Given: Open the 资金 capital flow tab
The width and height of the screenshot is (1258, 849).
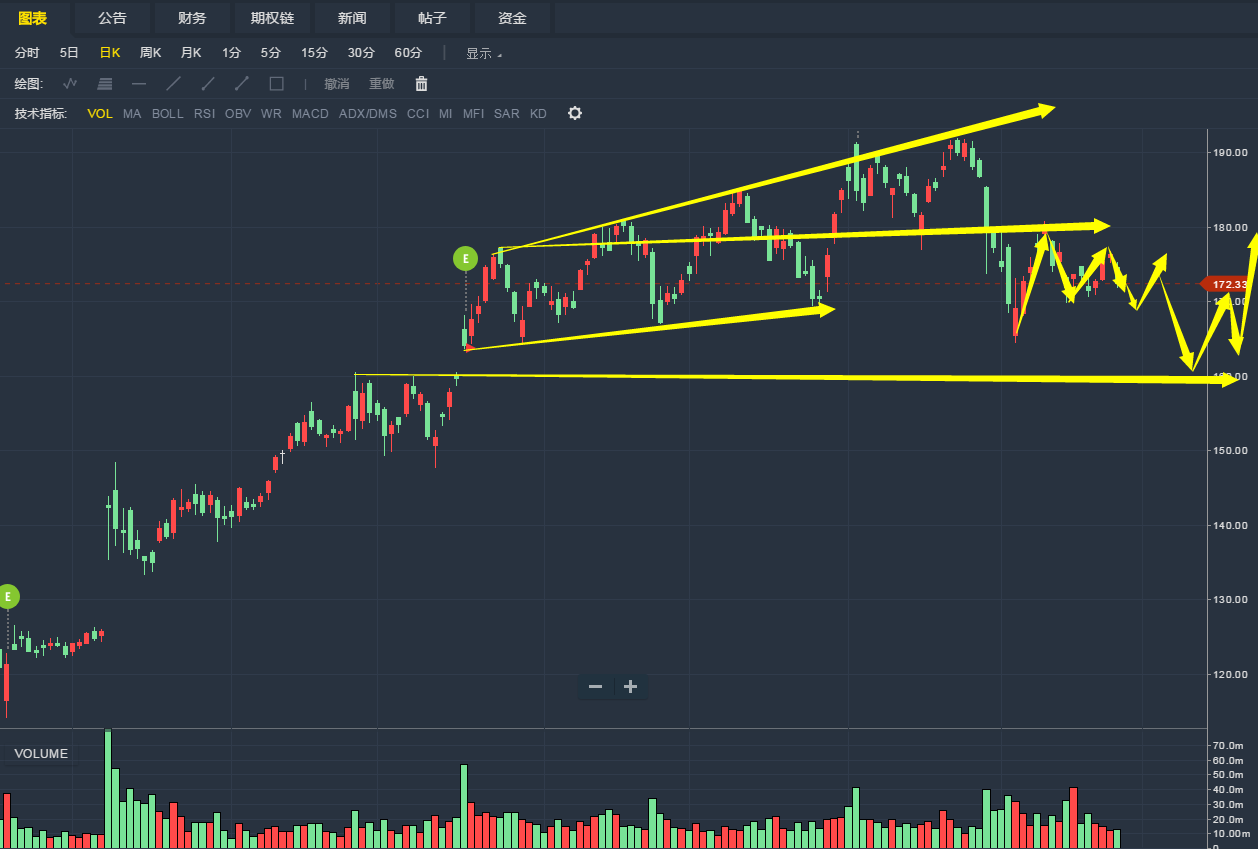Looking at the screenshot, I should tap(512, 18).
